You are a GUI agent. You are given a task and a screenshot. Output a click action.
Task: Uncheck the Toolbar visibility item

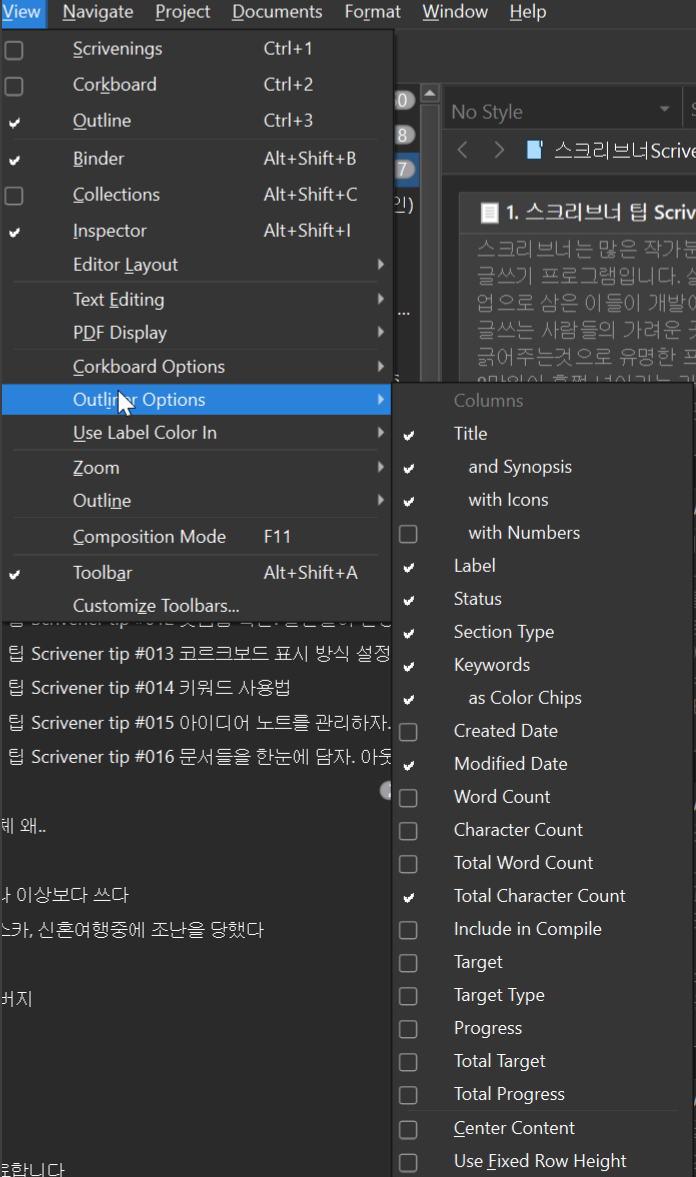[x=14, y=573]
